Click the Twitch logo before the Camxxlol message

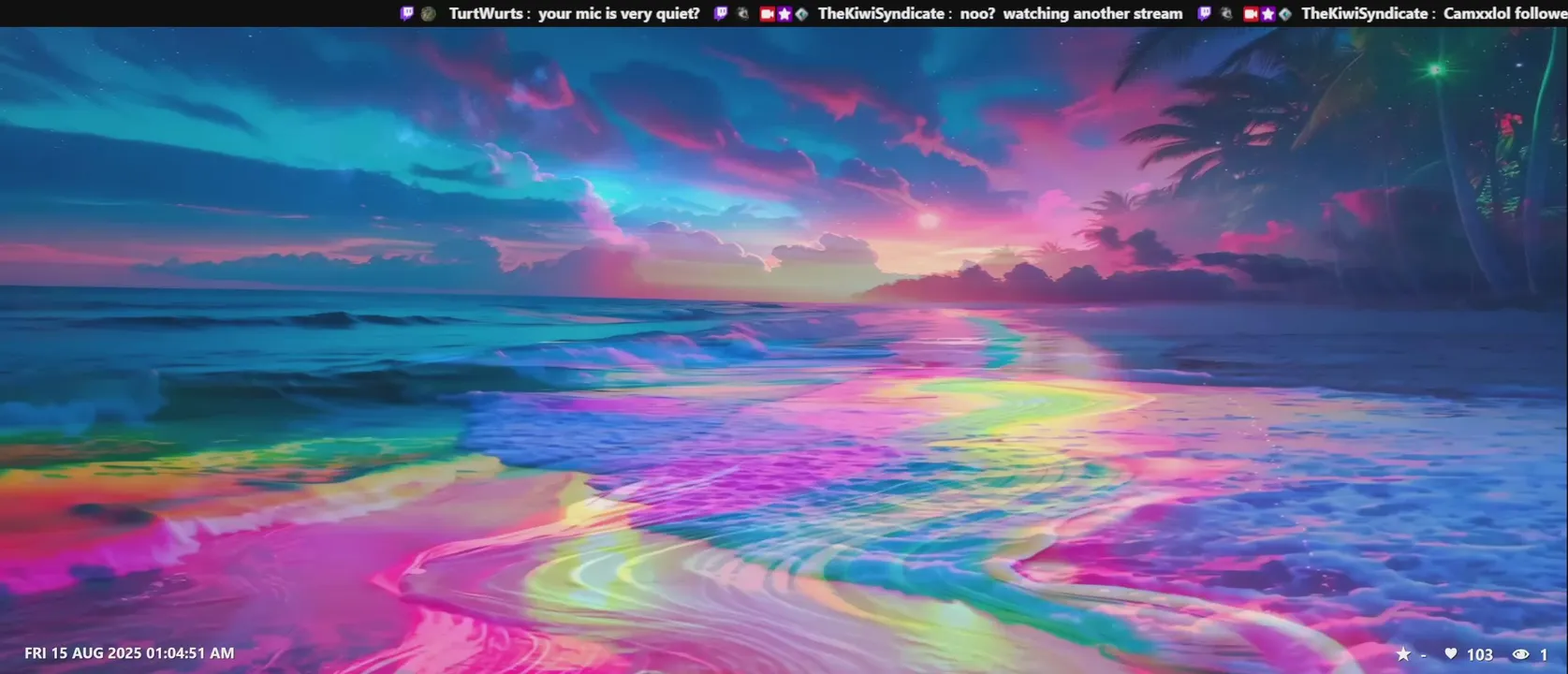(x=1205, y=13)
